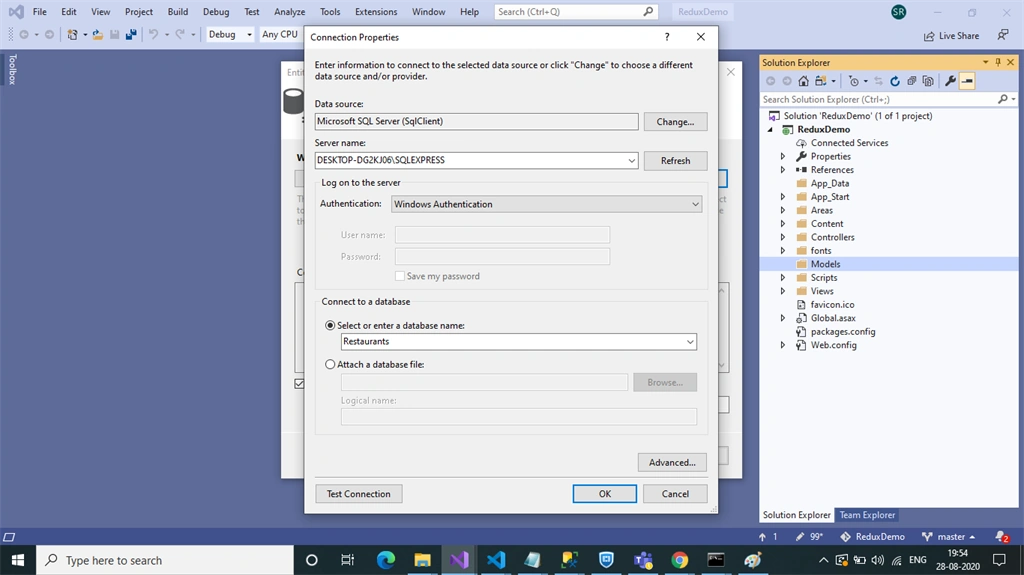Open the Authentication dropdown

pos(695,205)
